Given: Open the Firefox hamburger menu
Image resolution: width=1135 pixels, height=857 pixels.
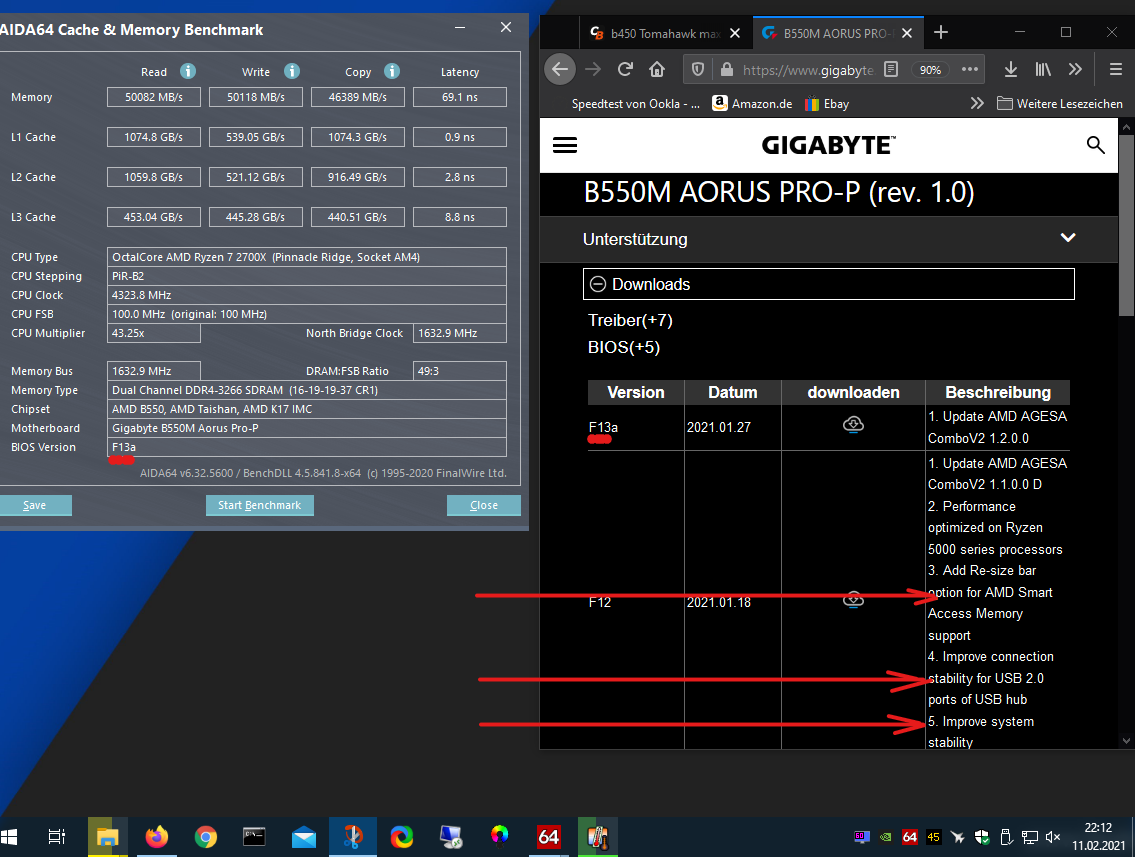Looking at the screenshot, I should 1115,69.
